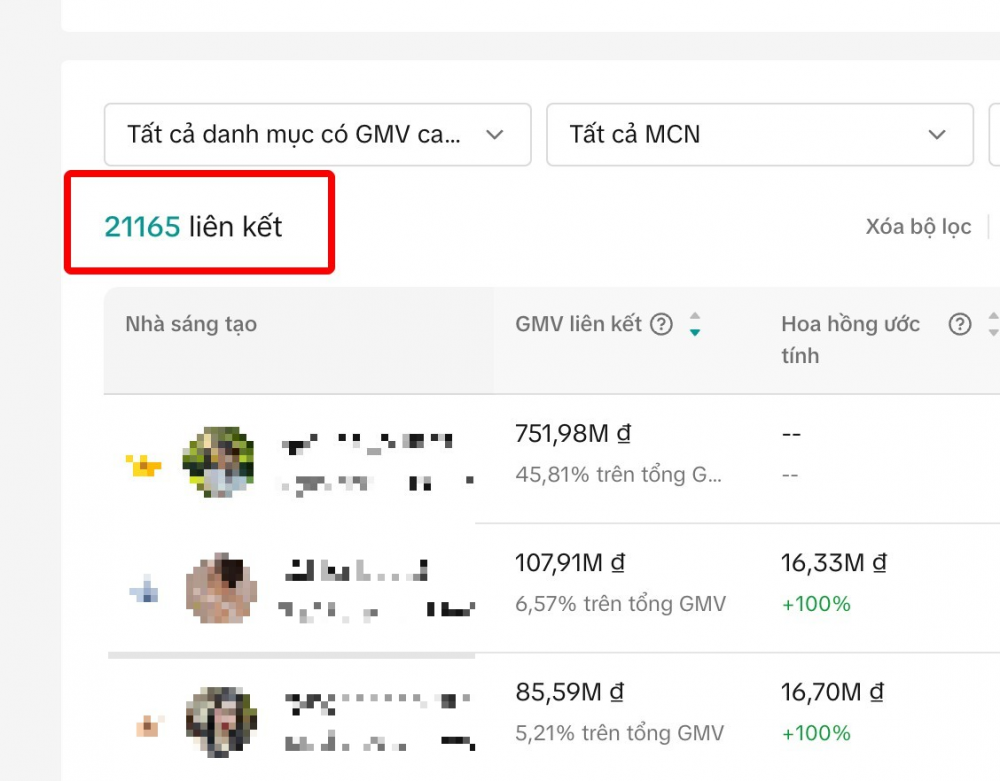Image resolution: width=1000 pixels, height=781 pixels.
Task: Click the 21165 liên kết count
Action: pos(193,227)
